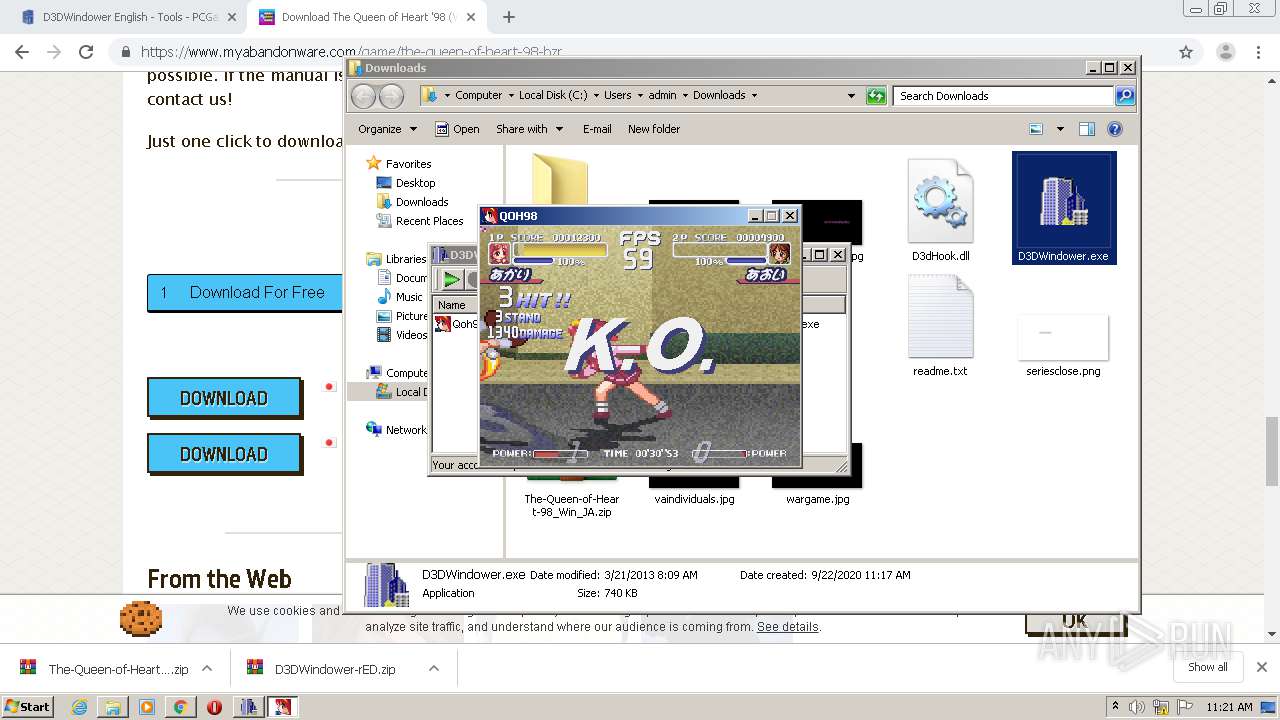Switch to Download The Queen of Heart '98 tab
Viewport: 1280px width, 720px height.
(x=366, y=17)
